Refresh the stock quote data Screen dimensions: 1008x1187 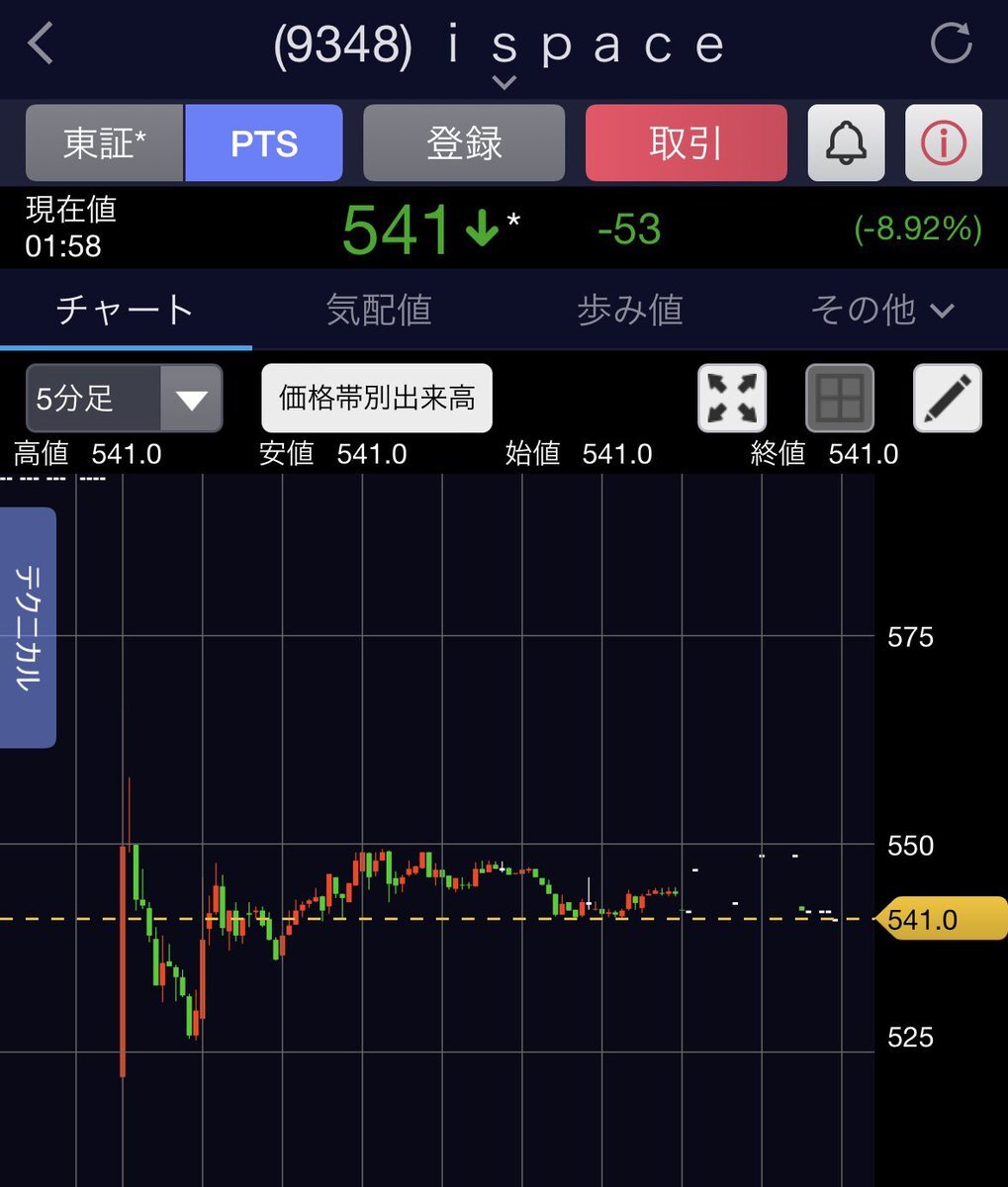point(952,44)
